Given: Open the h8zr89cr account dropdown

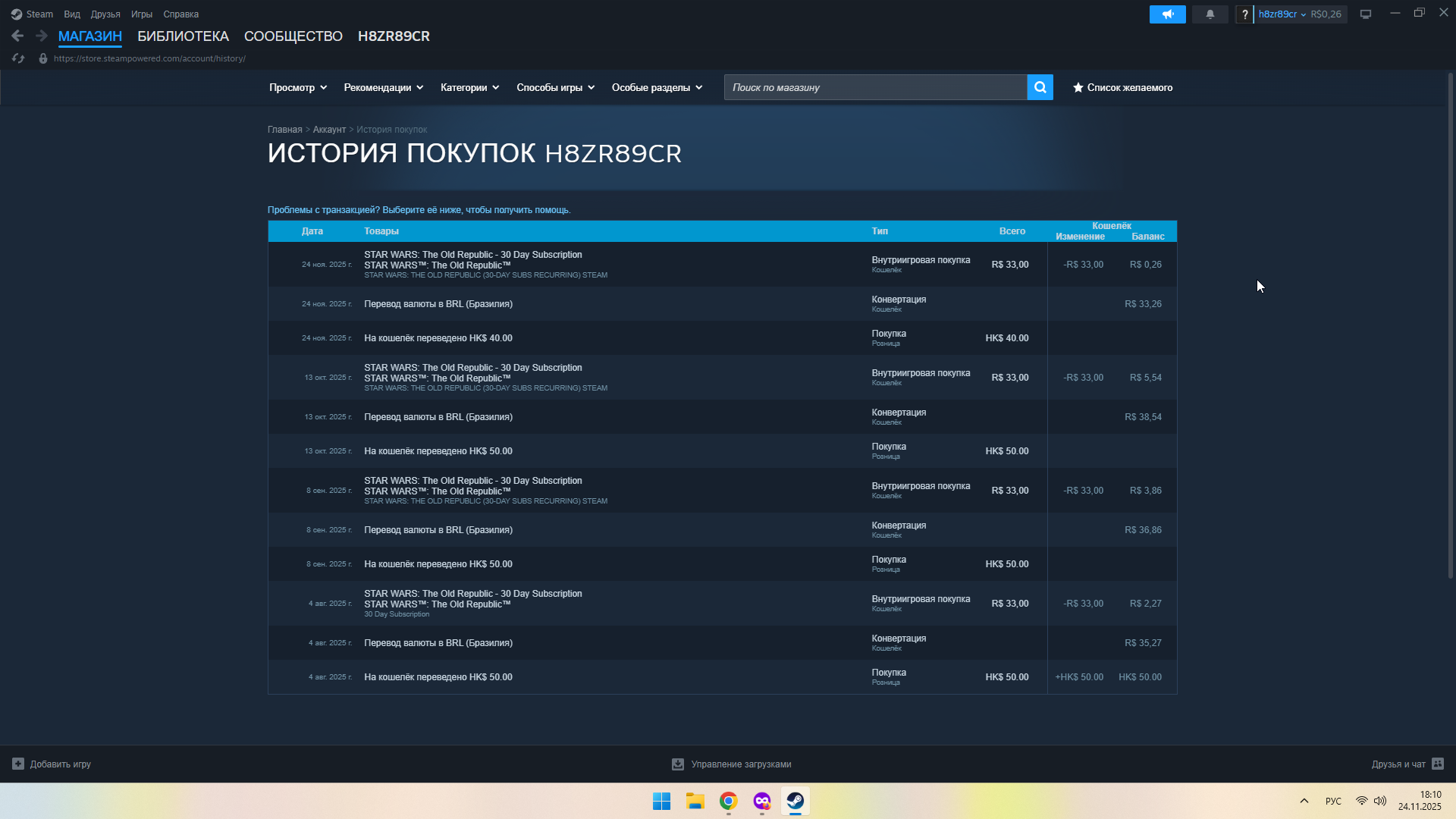Looking at the screenshot, I should coord(1282,14).
